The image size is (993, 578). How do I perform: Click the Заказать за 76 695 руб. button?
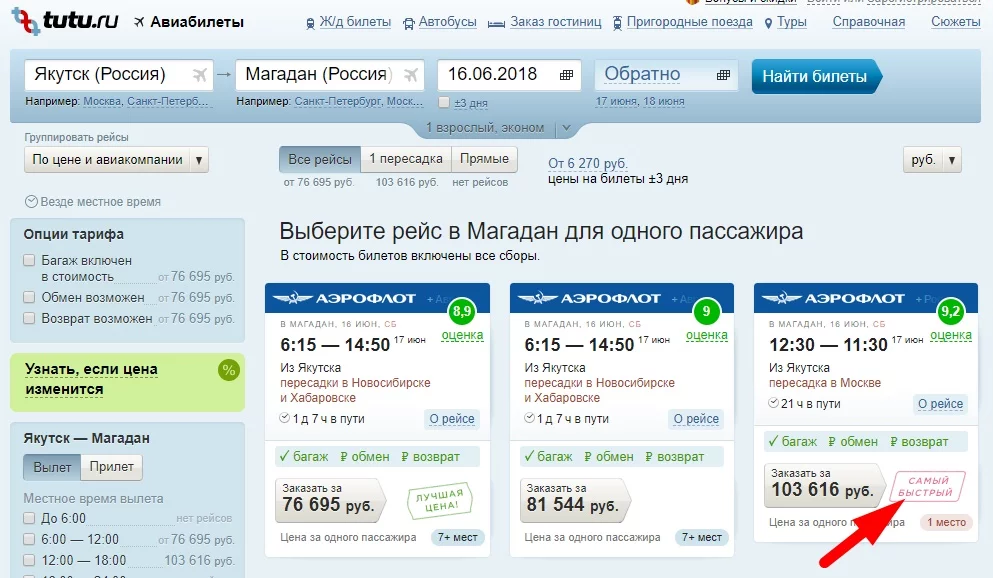pos(330,499)
